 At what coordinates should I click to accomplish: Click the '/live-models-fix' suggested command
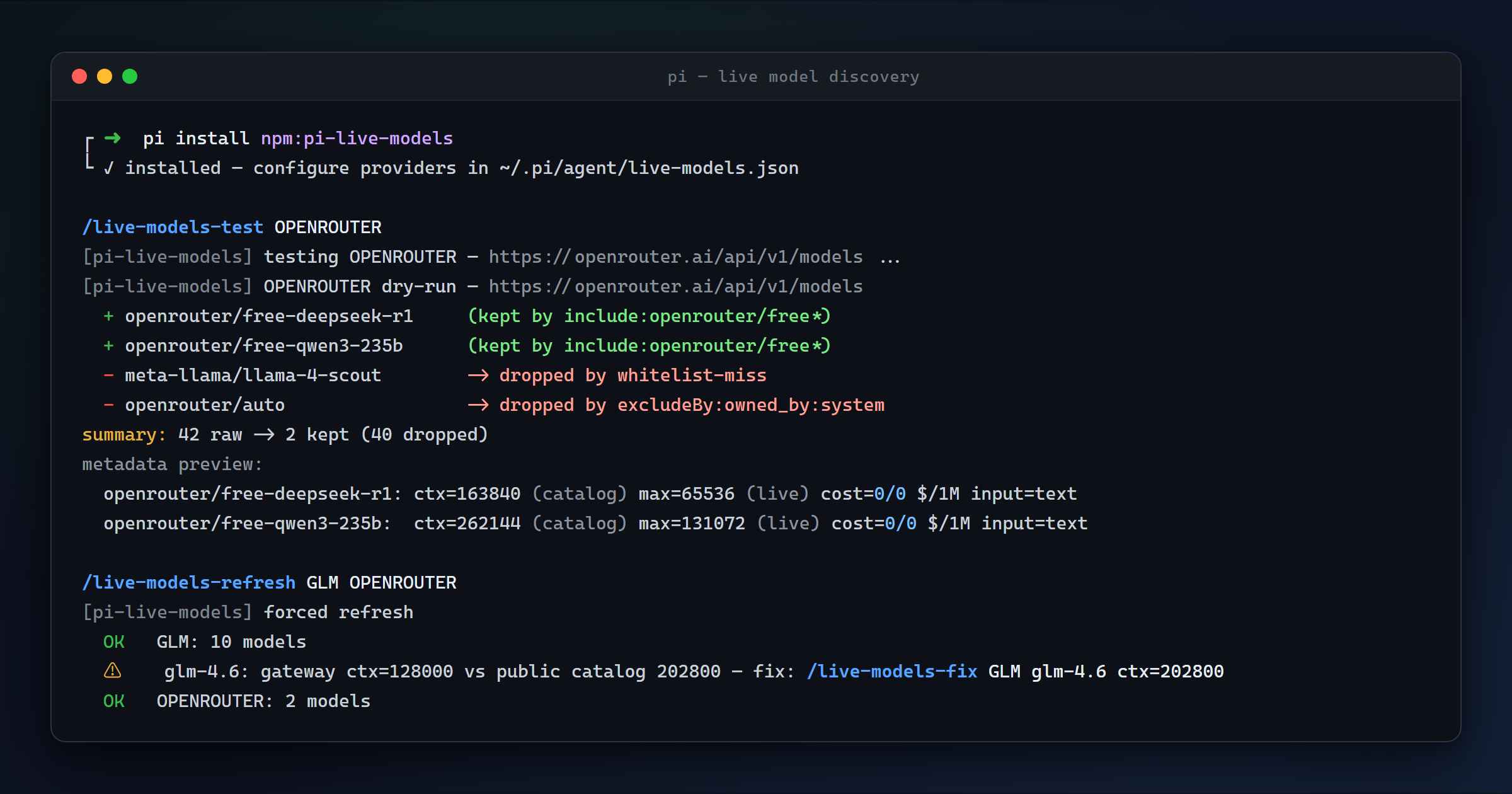(x=893, y=672)
